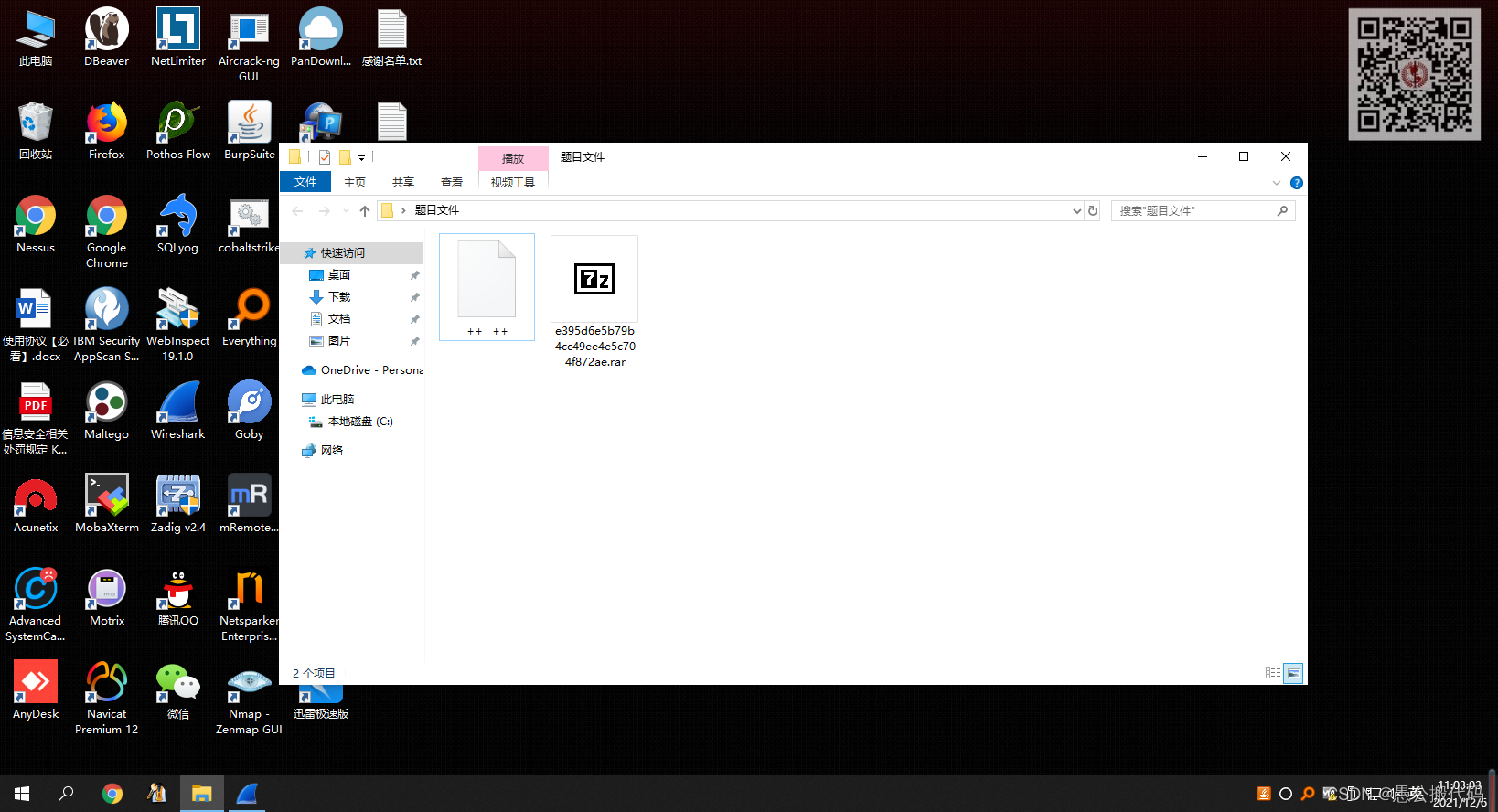Screen dimensions: 1498x812
Task: Launch Goby from the desktop
Action: point(250,411)
